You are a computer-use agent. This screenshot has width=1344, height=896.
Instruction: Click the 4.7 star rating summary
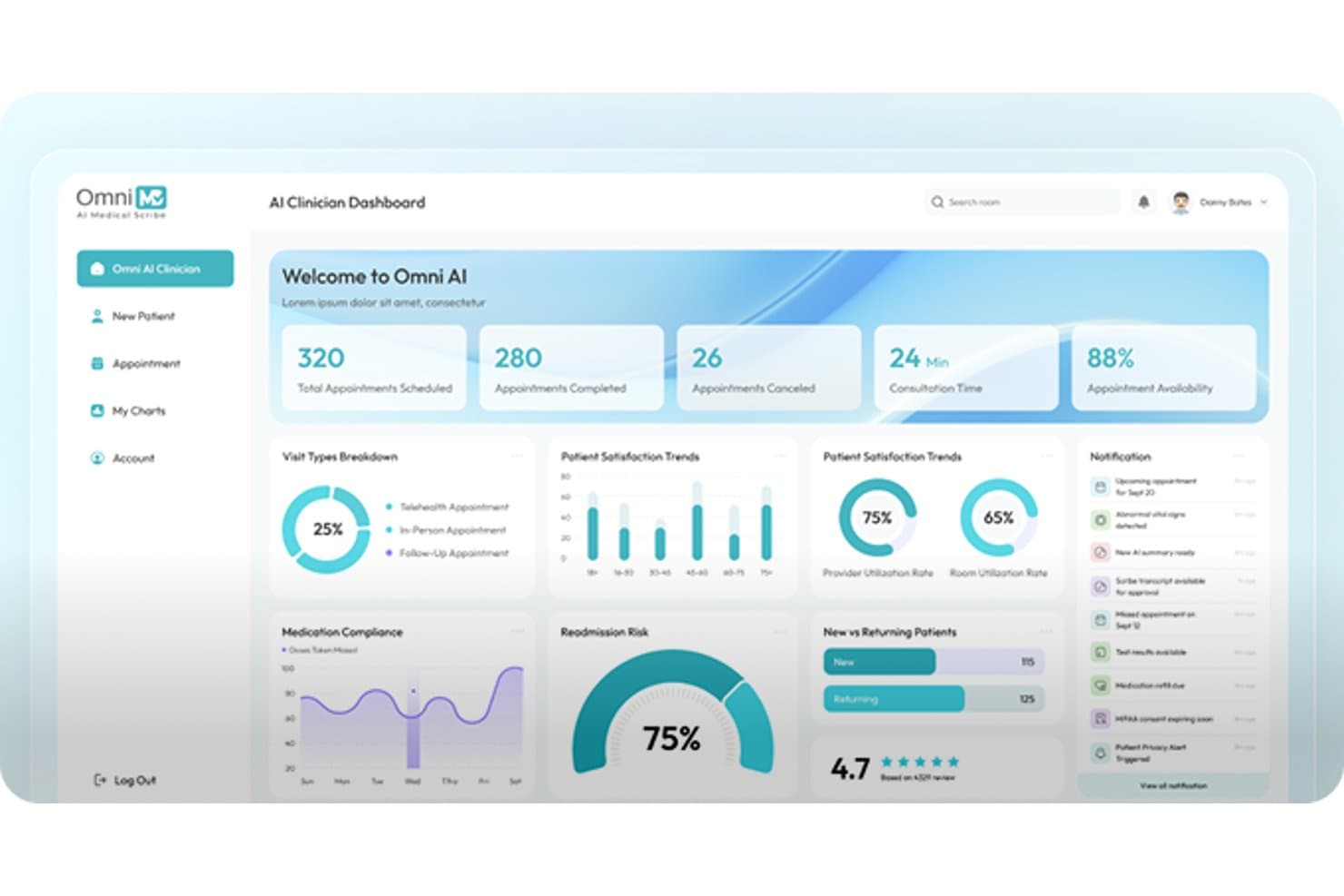point(894,768)
